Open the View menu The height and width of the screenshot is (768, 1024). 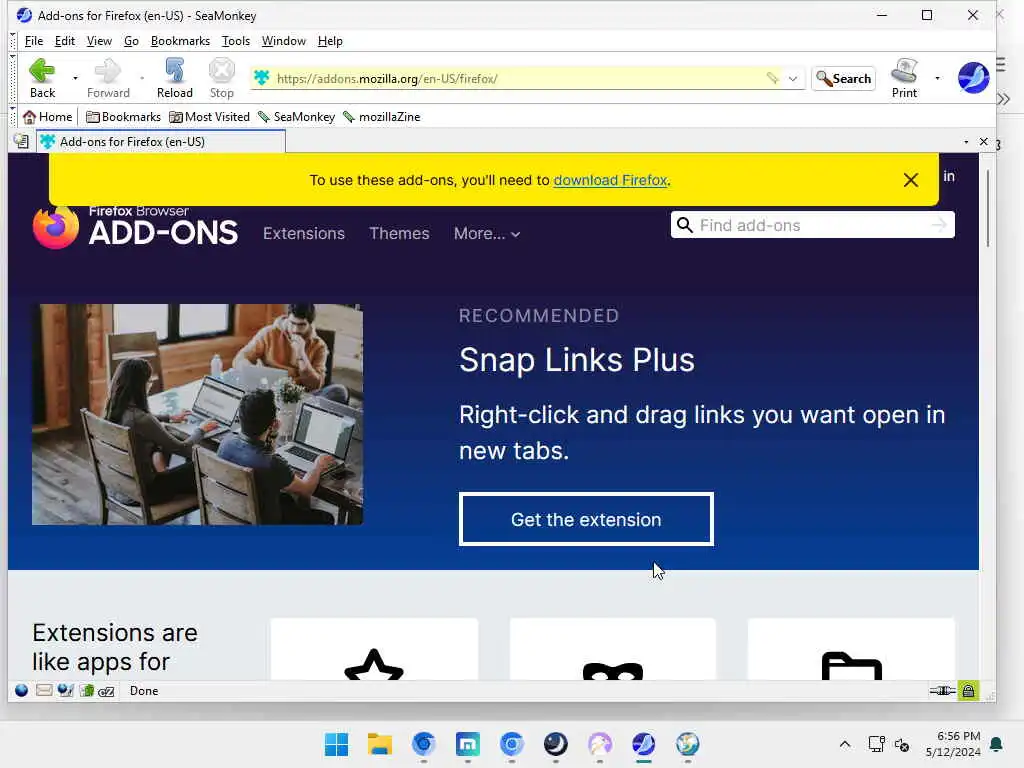point(99,40)
